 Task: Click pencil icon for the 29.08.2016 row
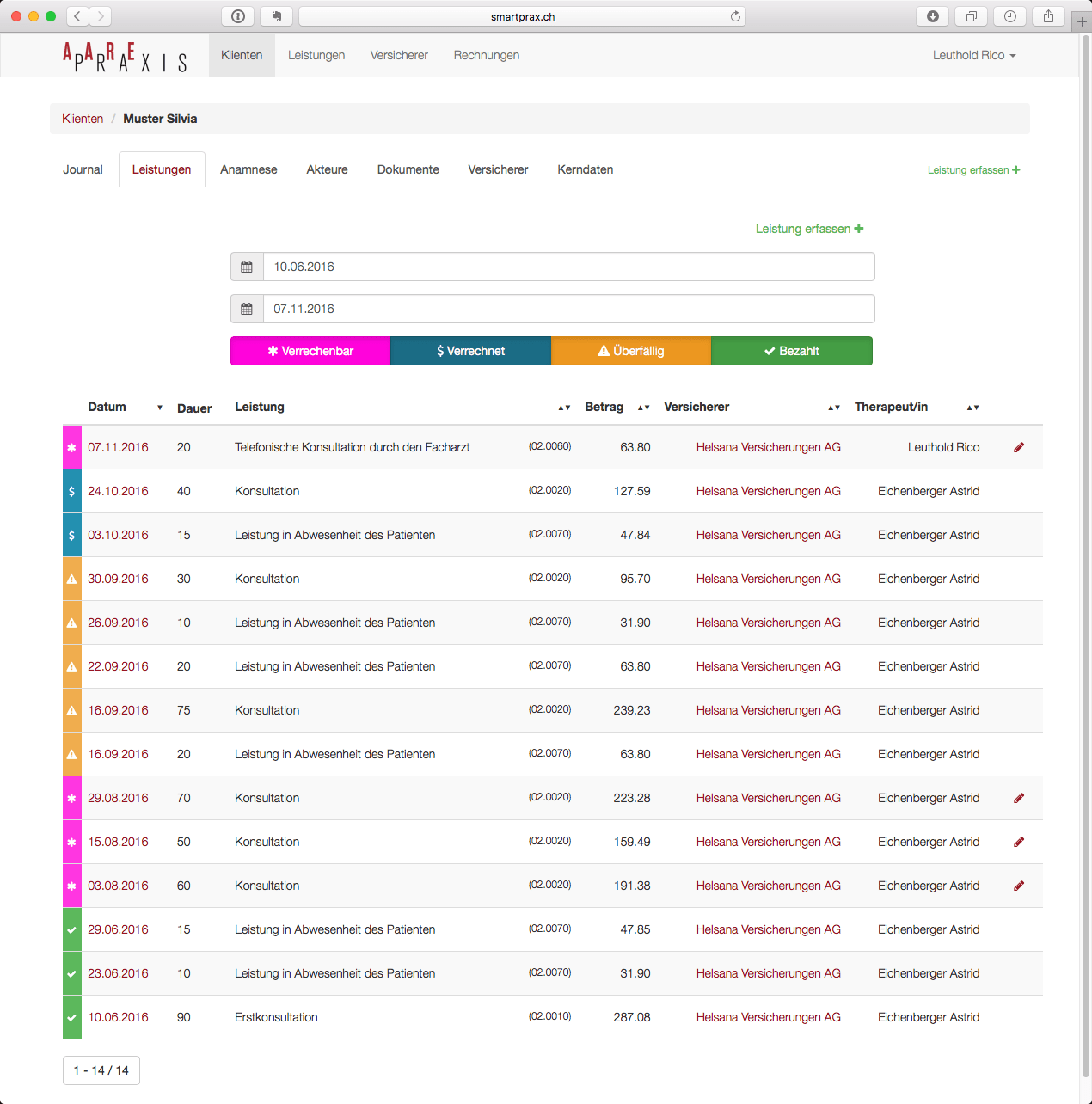[1019, 798]
